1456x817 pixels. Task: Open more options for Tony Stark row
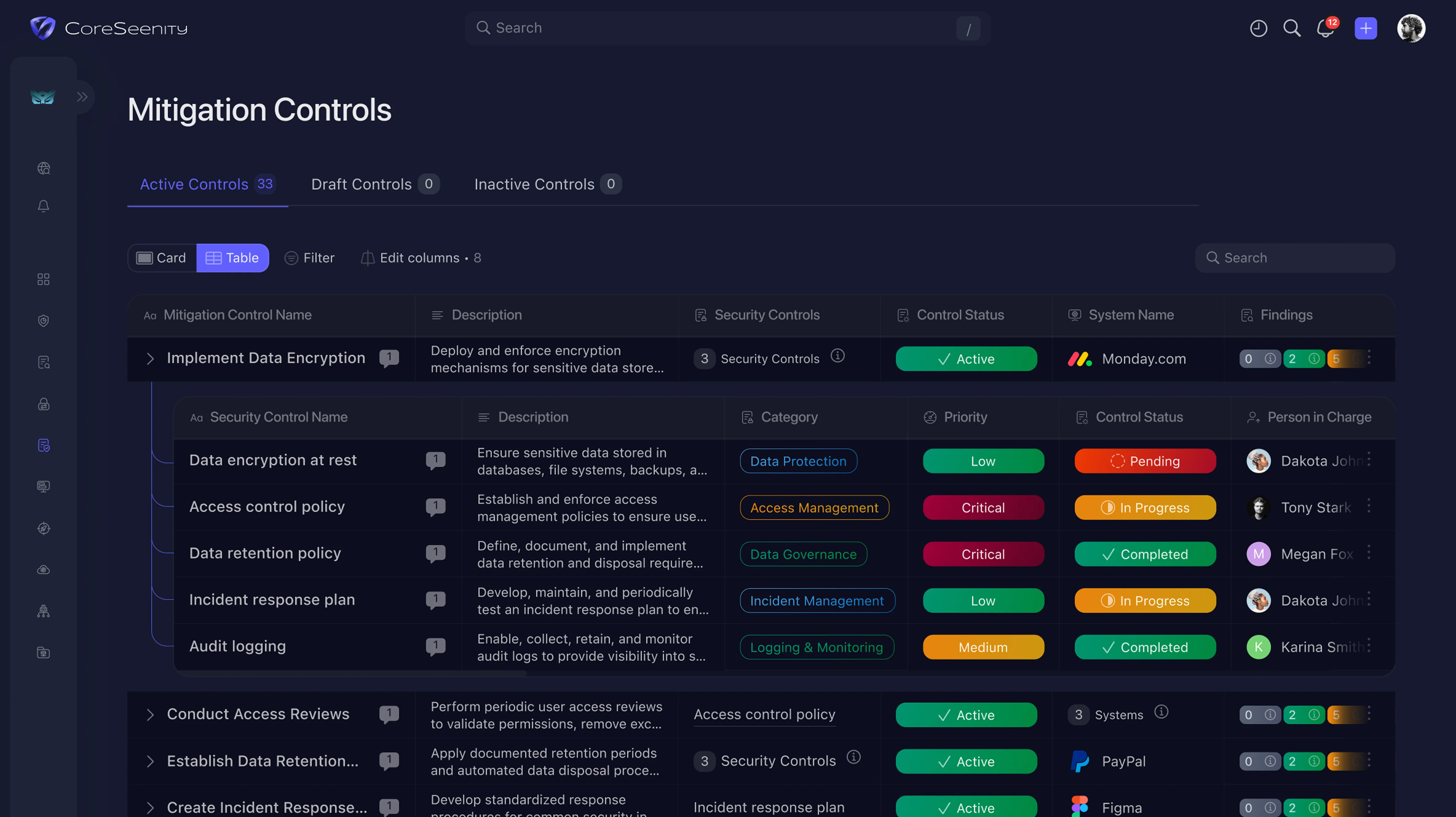tap(1369, 506)
